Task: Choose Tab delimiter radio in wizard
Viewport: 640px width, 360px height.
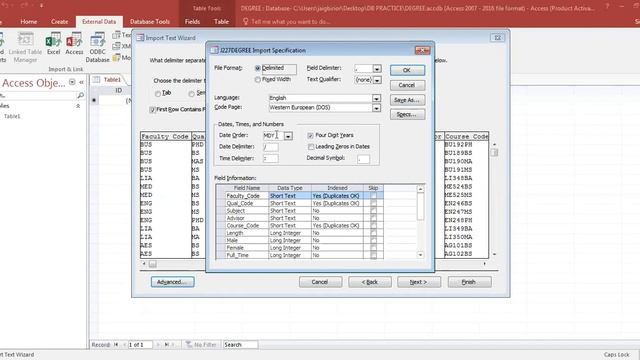Action: coord(158,94)
